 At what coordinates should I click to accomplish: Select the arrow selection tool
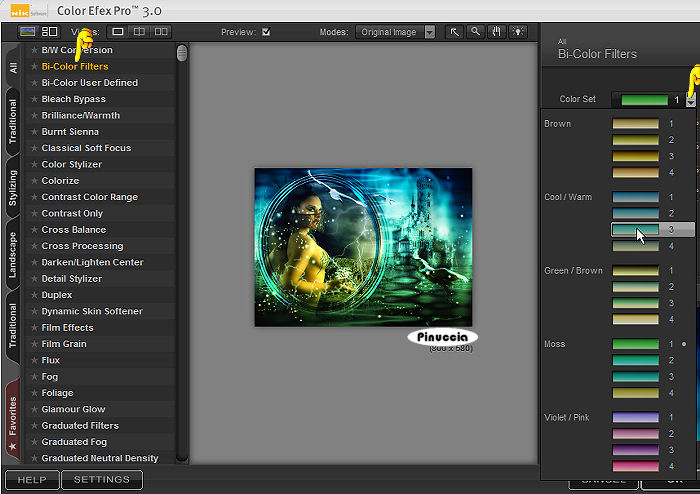(x=455, y=32)
